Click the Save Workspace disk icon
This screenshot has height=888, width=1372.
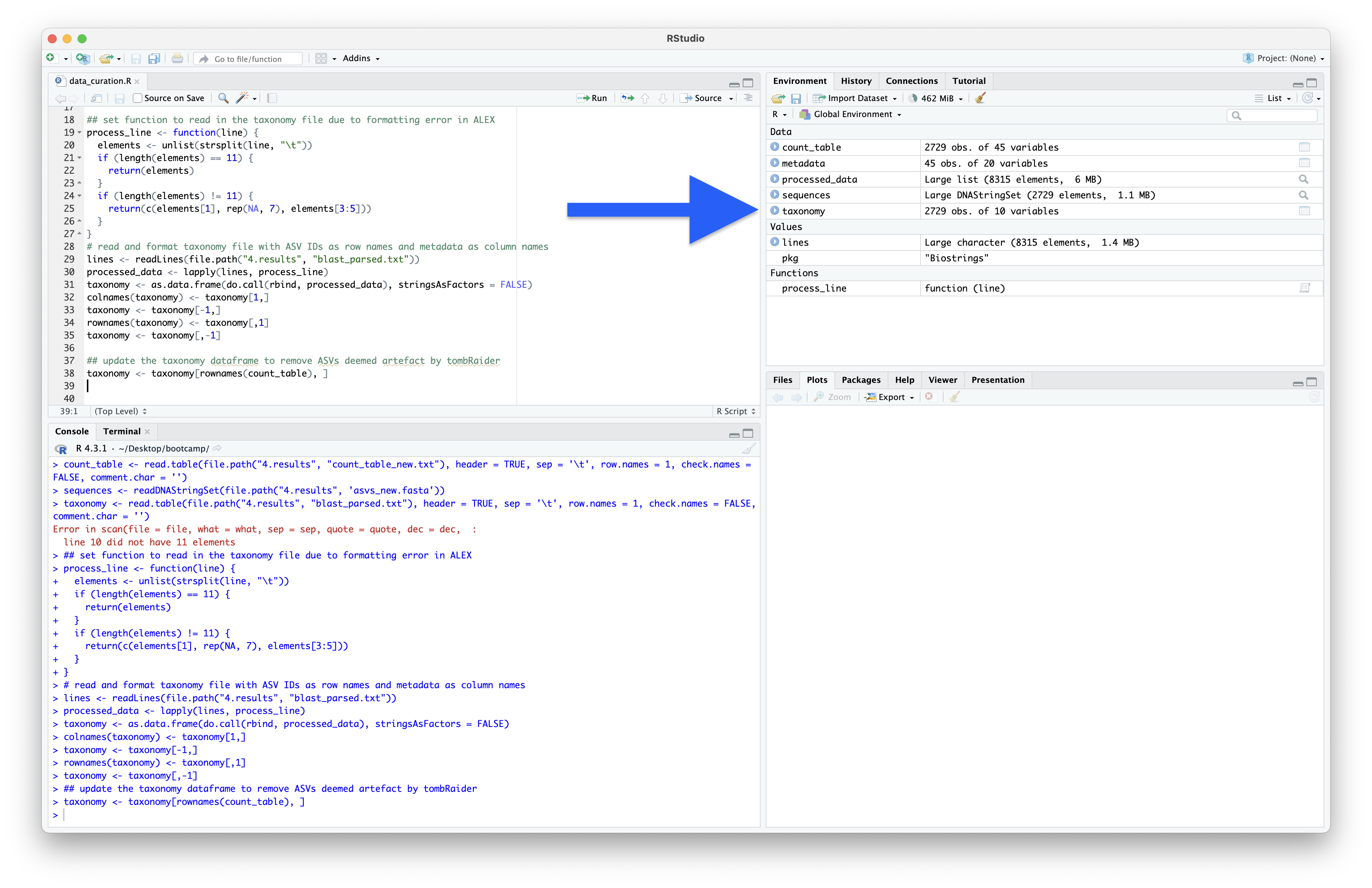tap(796, 98)
